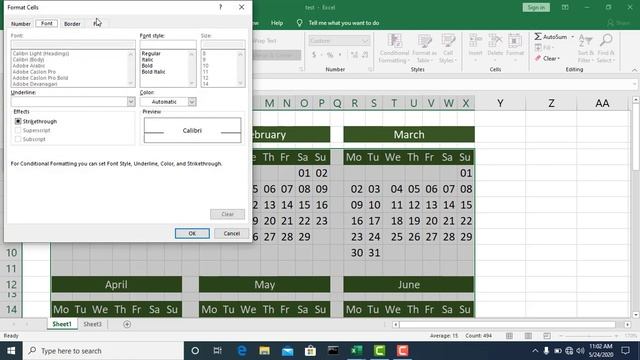Switch to Page Layout view icon in status bar
Screen dimensions: 640x360
click(x=528, y=336)
